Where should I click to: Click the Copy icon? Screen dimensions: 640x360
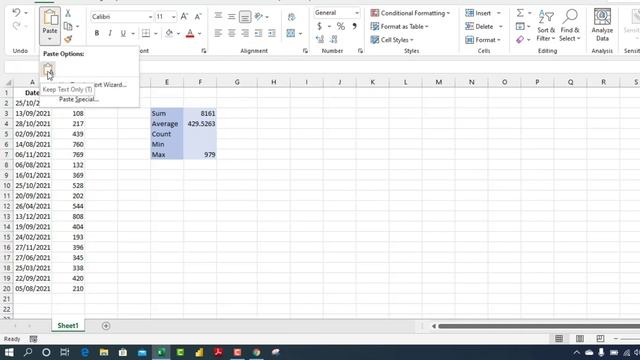[68, 26]
